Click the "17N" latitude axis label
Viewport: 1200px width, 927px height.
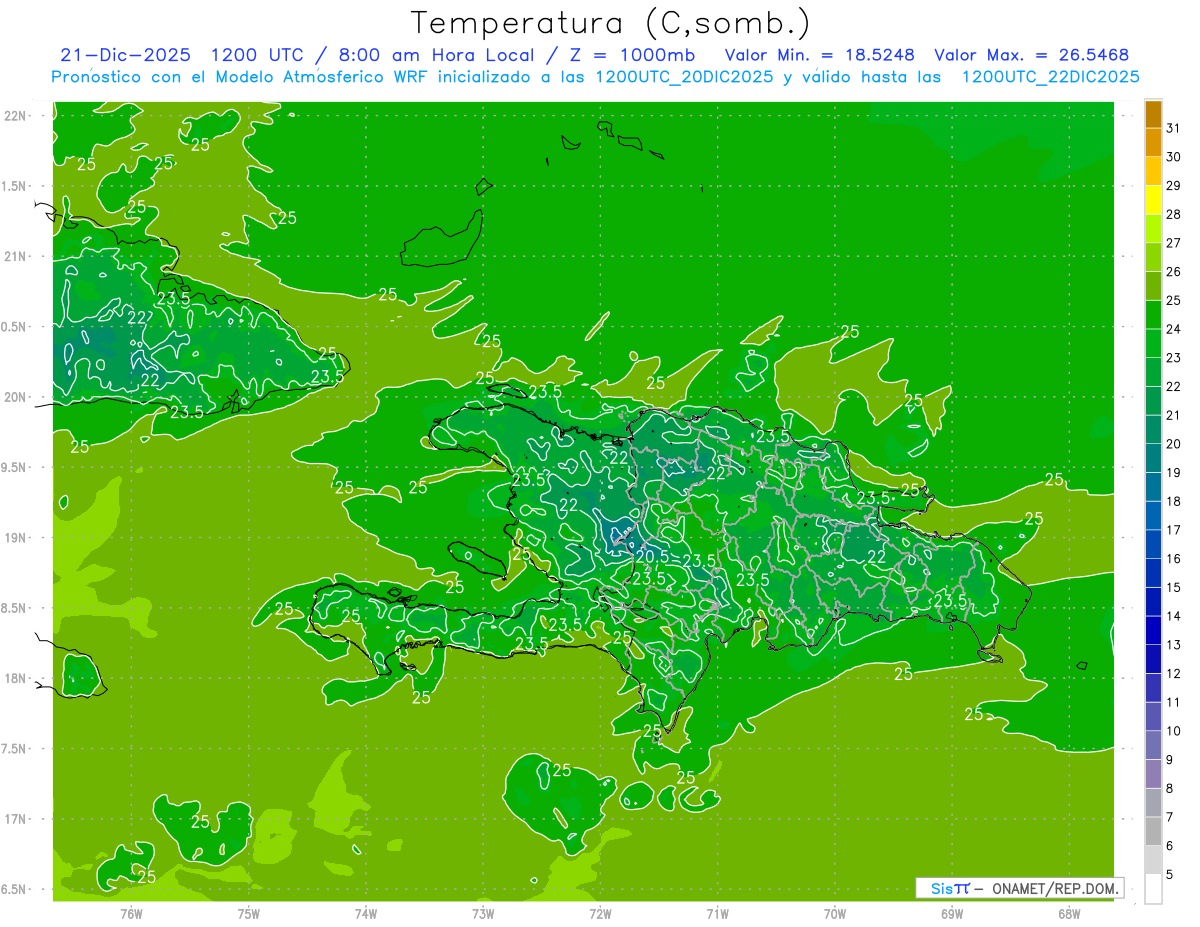point(15,819)
